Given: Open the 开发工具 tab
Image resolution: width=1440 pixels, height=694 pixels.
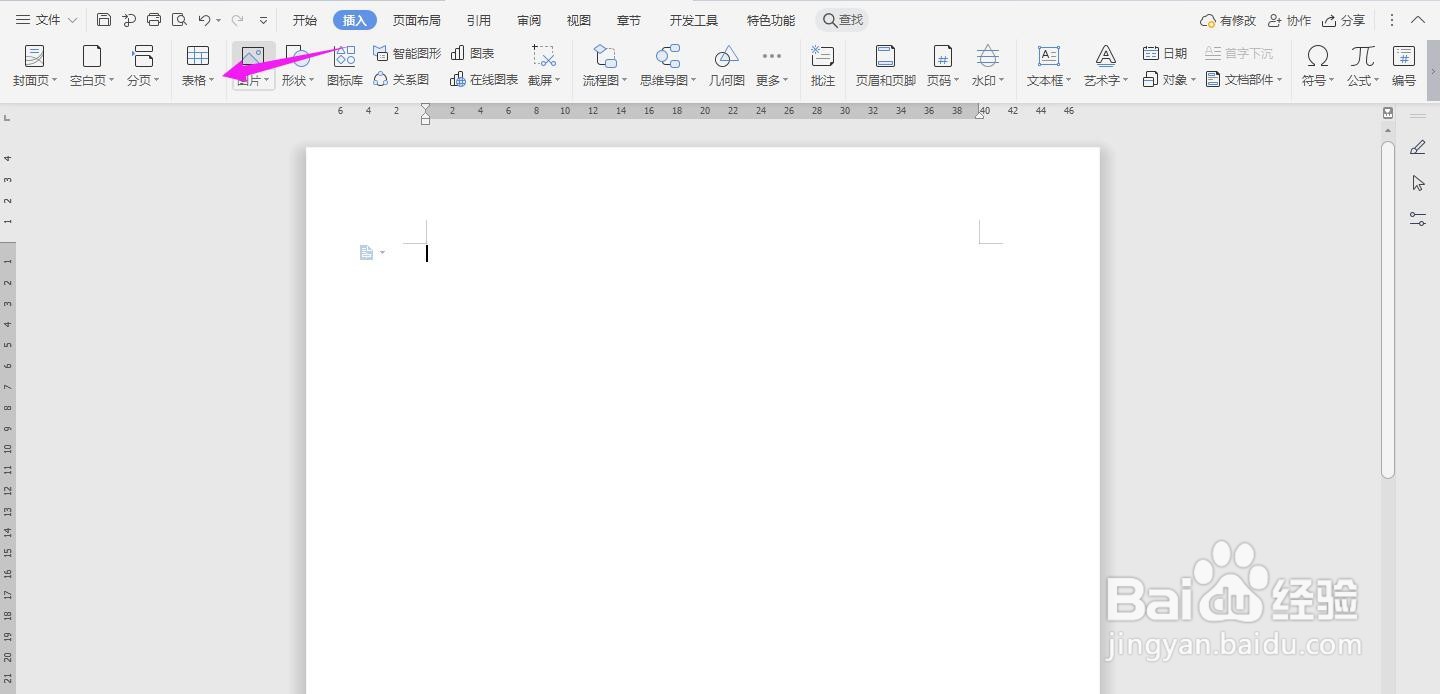Looking at the screenshot, I should pos(694,20).
